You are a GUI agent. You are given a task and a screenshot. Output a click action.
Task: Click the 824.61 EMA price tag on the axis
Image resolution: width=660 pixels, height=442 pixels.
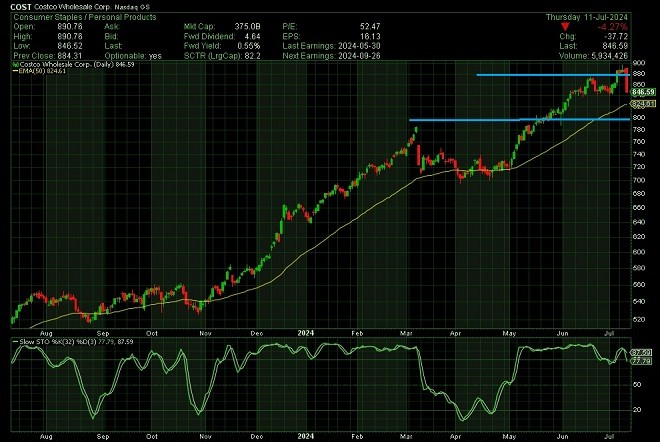pos(643,104)
